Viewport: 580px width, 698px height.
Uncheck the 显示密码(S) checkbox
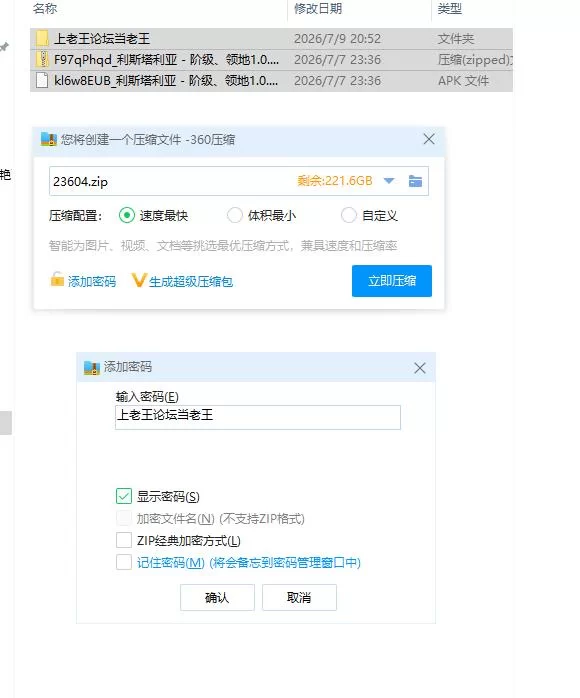click(124, 496)
